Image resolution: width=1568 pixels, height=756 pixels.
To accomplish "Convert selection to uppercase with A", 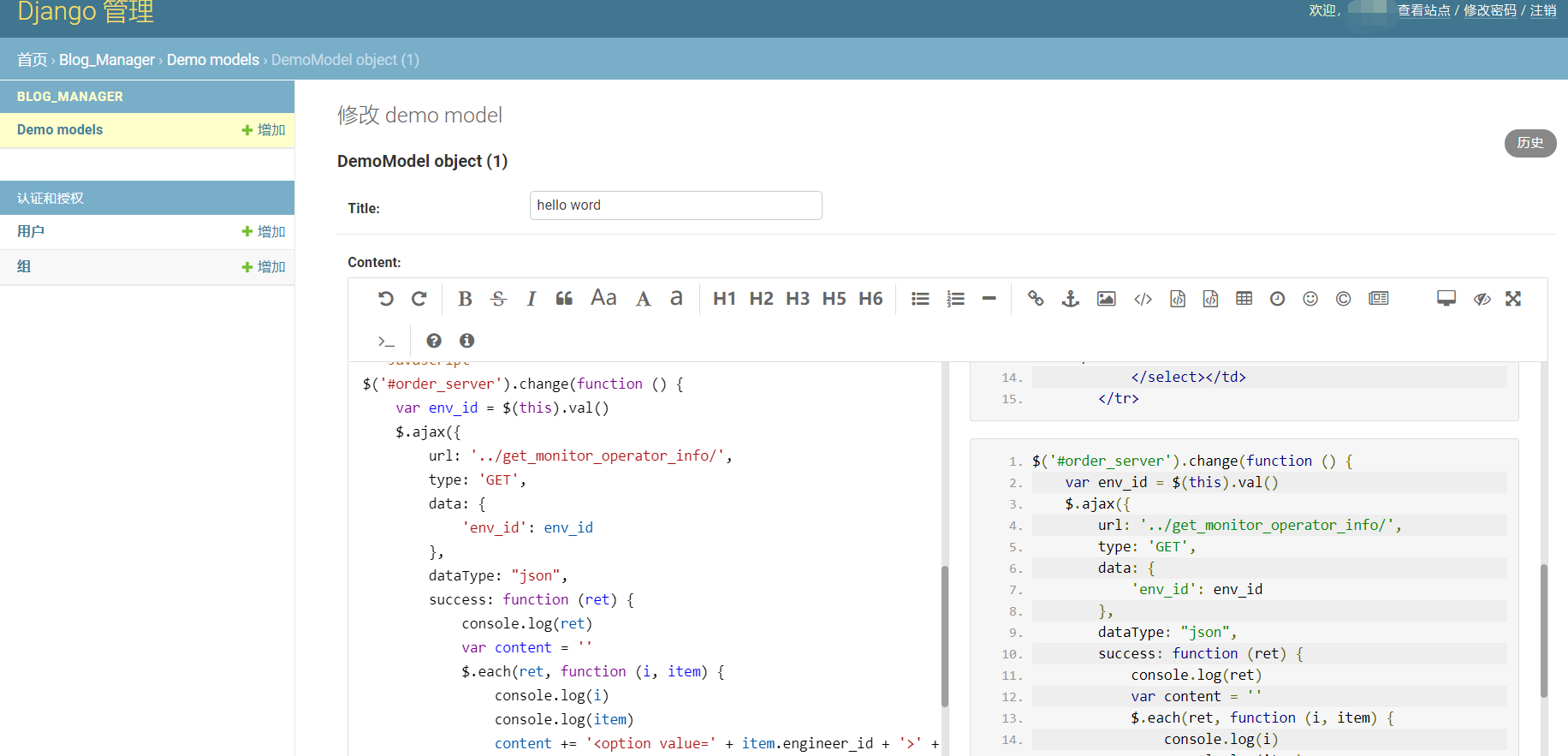I will click(x=643, y=299).
